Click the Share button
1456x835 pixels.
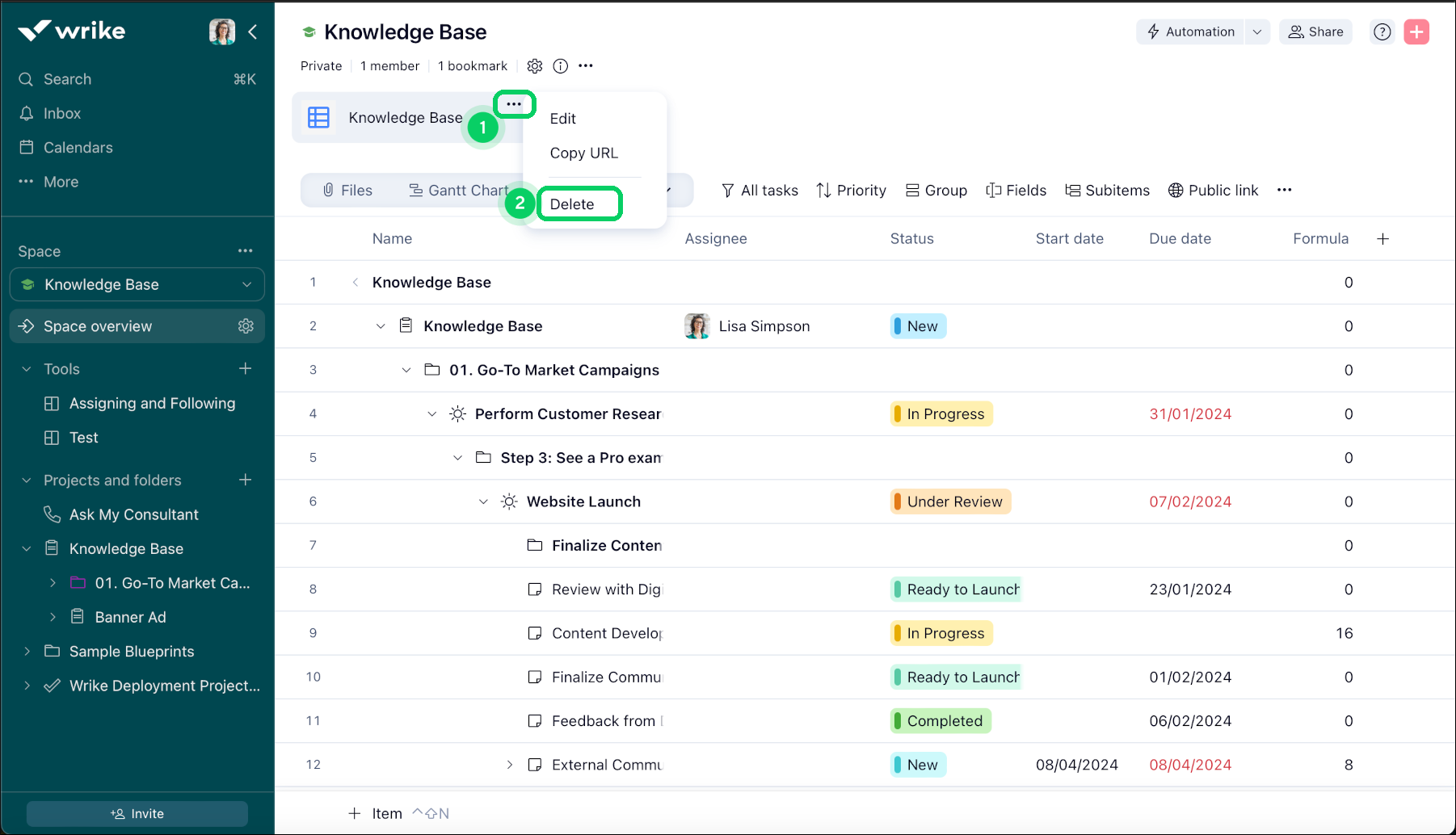[1315, 32]
